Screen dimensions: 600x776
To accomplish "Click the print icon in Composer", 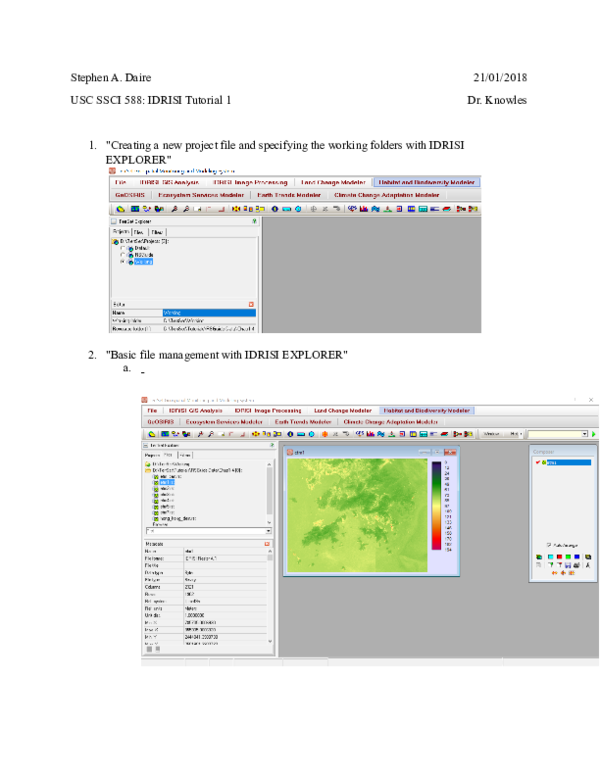I will (575, 565).
